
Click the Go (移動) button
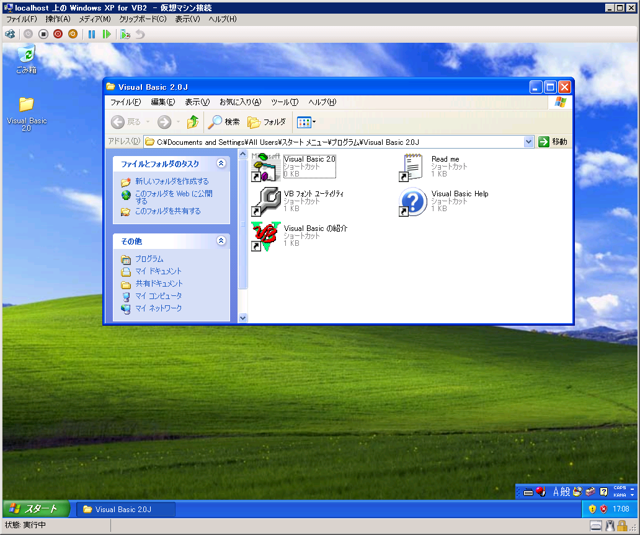point(553,142)
